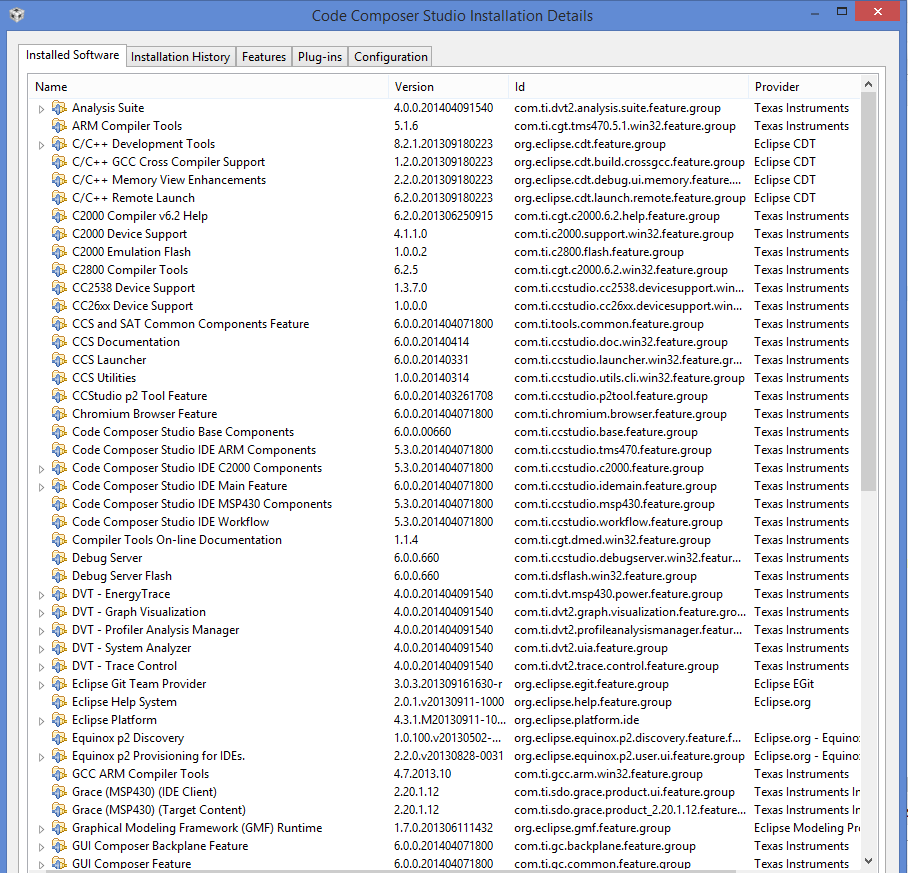Screen dimensions: 908x873
Task: Select the CC26xx Device Support row
Action: 445,306
